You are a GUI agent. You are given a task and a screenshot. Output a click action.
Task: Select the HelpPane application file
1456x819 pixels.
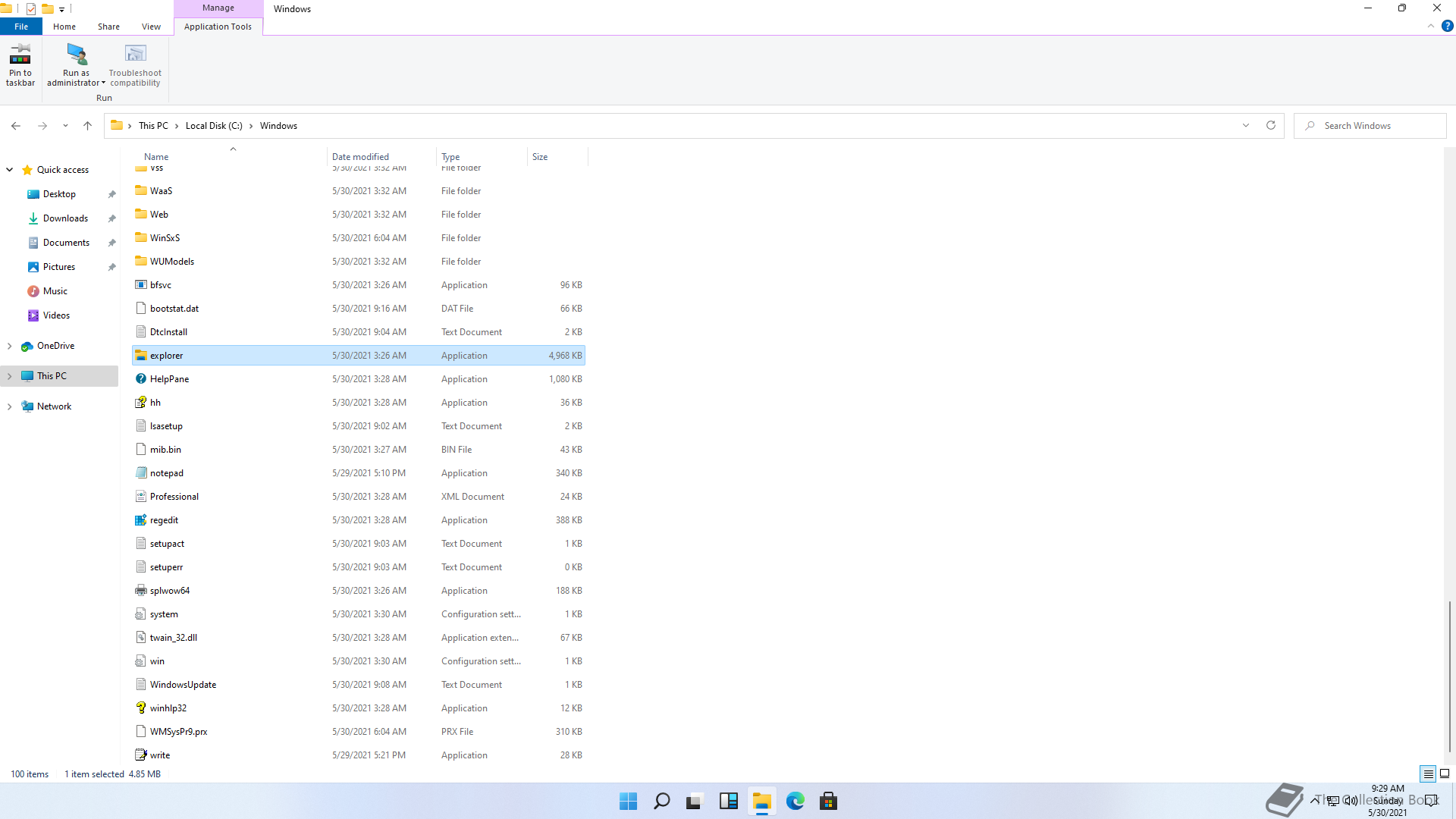click(x=169, y=379)
